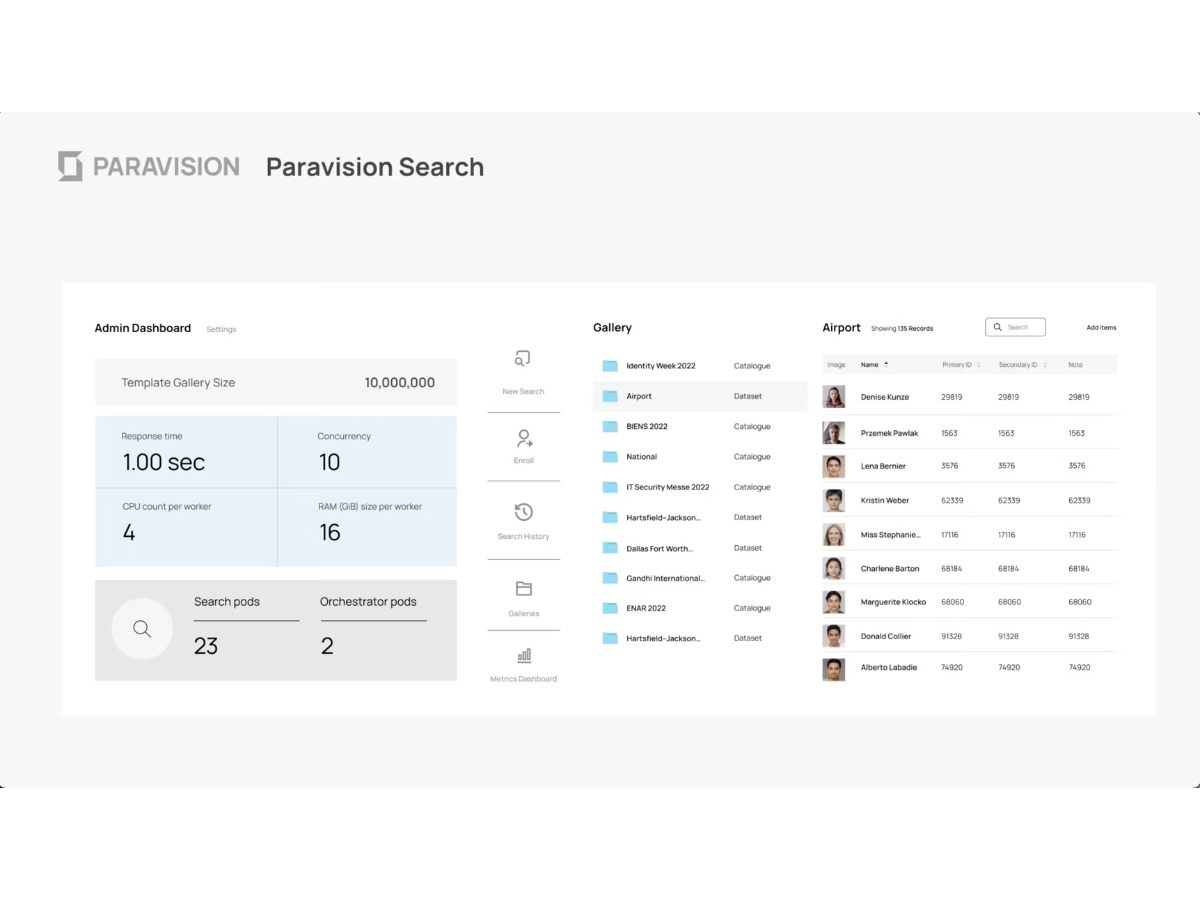Viewport: 1200px width, 900px height.
Task: Click the Image column header
Action: pyautogui.click(x=836, y=365)
